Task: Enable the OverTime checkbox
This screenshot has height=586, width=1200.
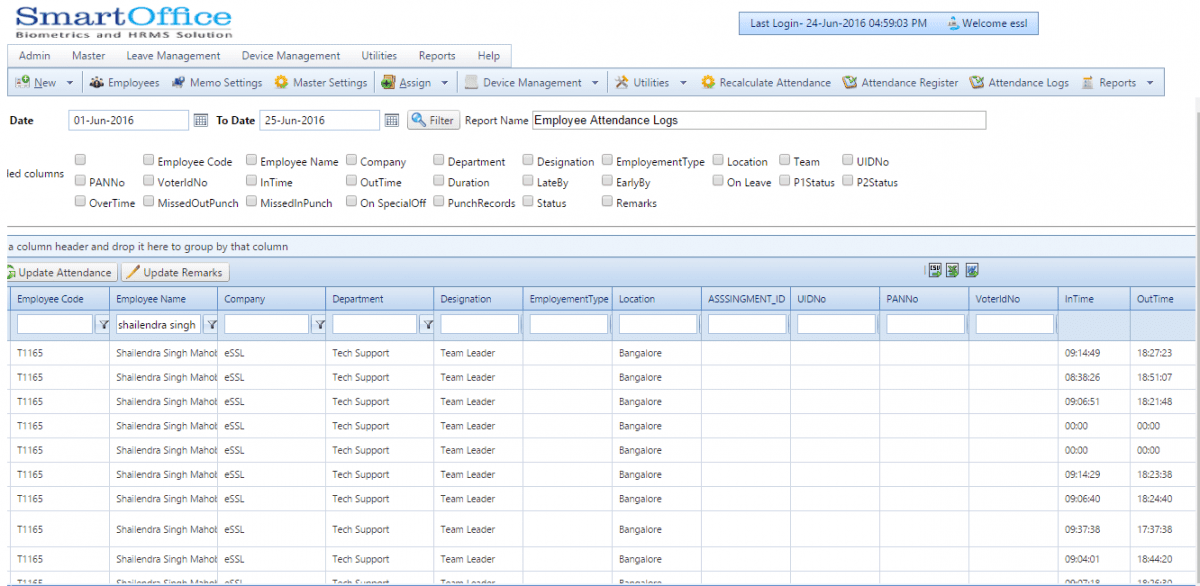Action: point(80,202)
